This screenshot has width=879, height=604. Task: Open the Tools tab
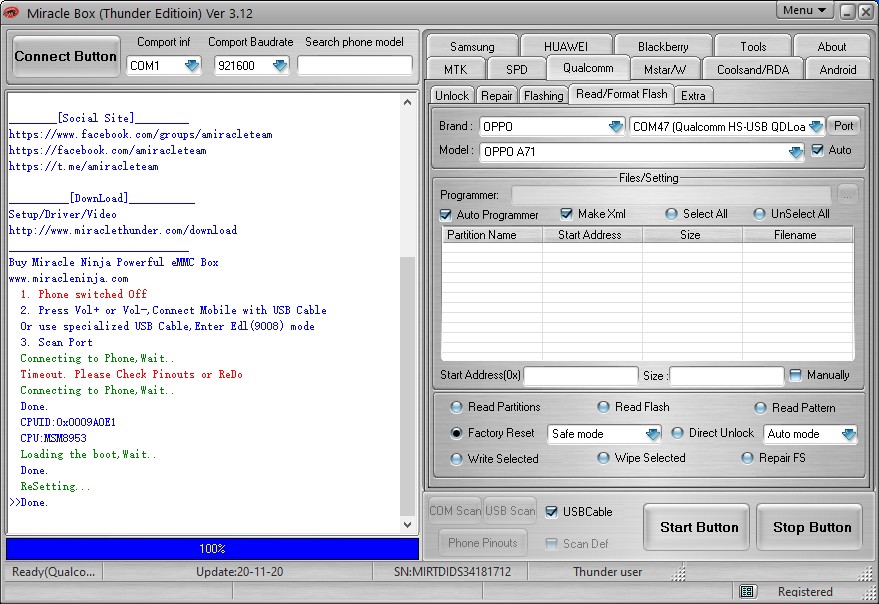tap(753, 47)
